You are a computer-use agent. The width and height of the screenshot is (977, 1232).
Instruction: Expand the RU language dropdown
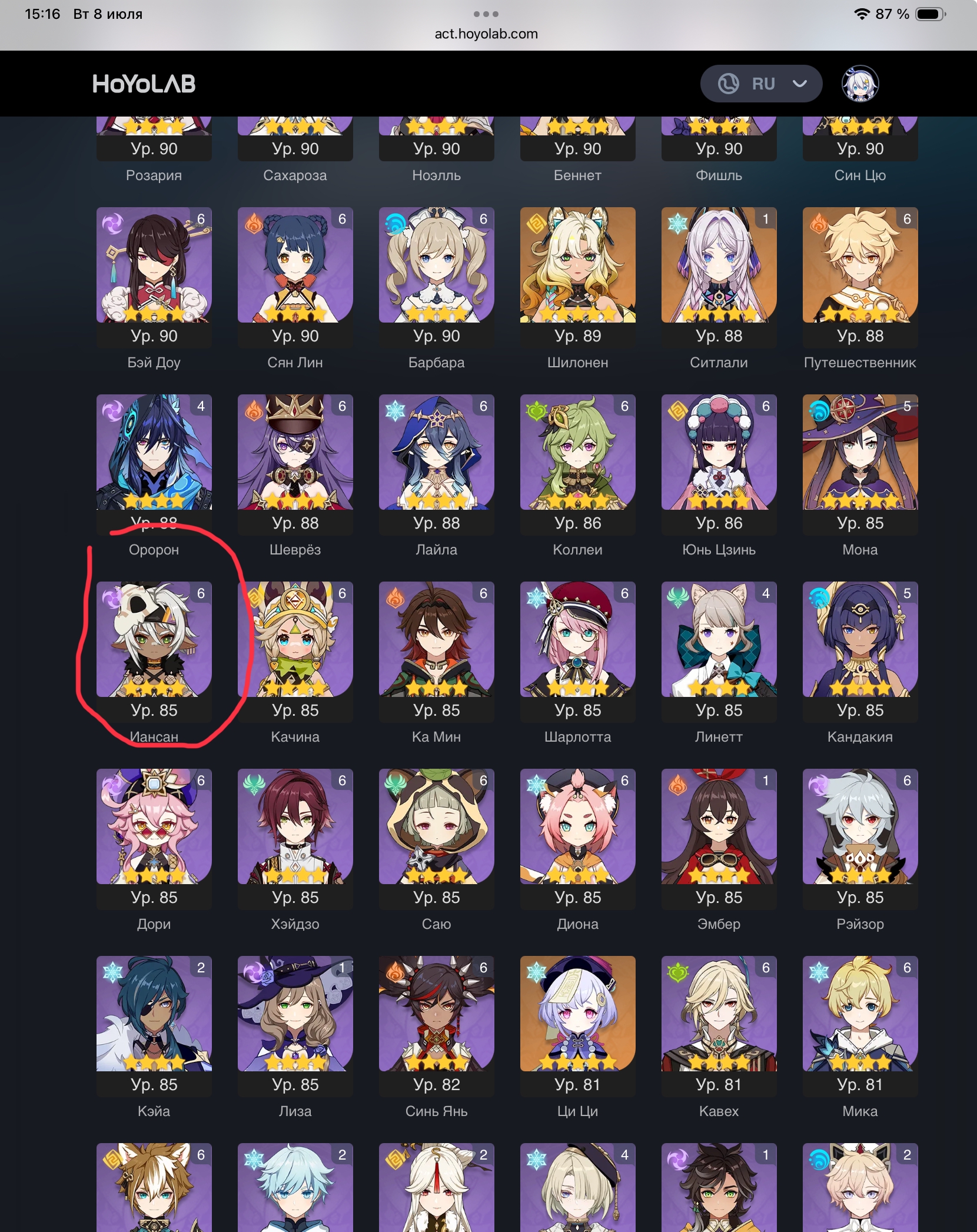click(761, 84)
